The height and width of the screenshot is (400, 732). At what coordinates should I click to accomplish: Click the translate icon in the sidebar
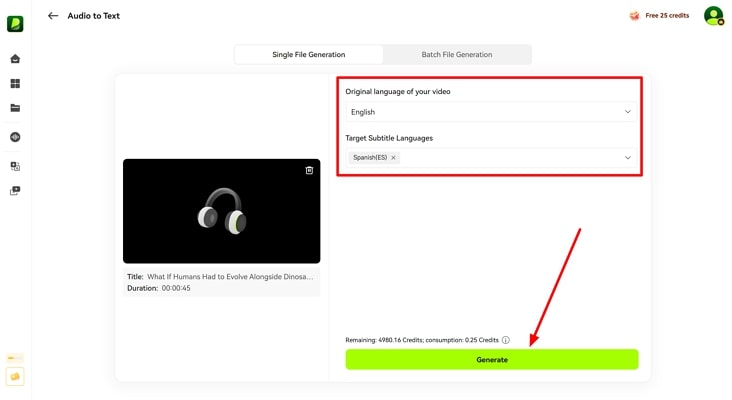tap(15, 166)
